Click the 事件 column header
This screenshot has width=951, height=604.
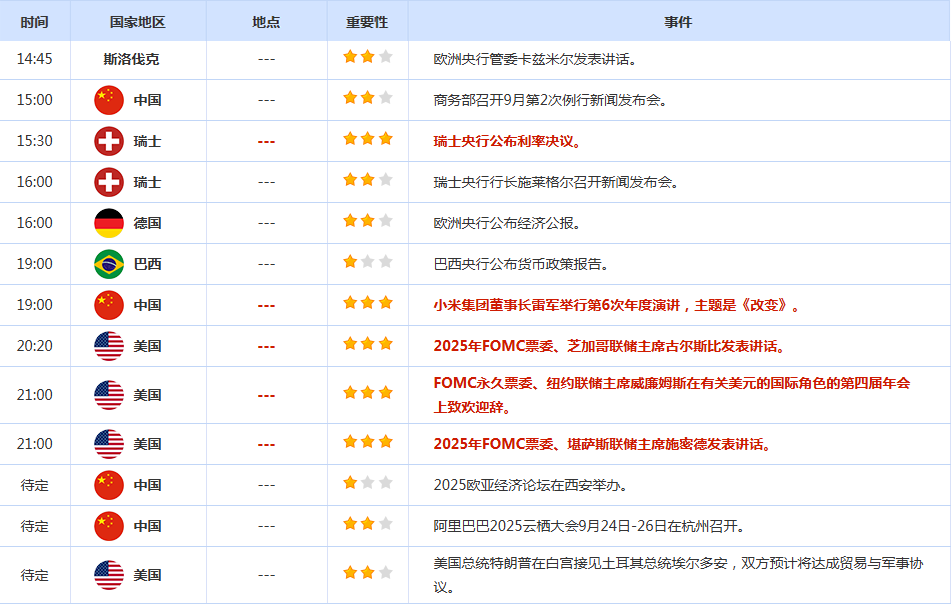coord(678,22)
